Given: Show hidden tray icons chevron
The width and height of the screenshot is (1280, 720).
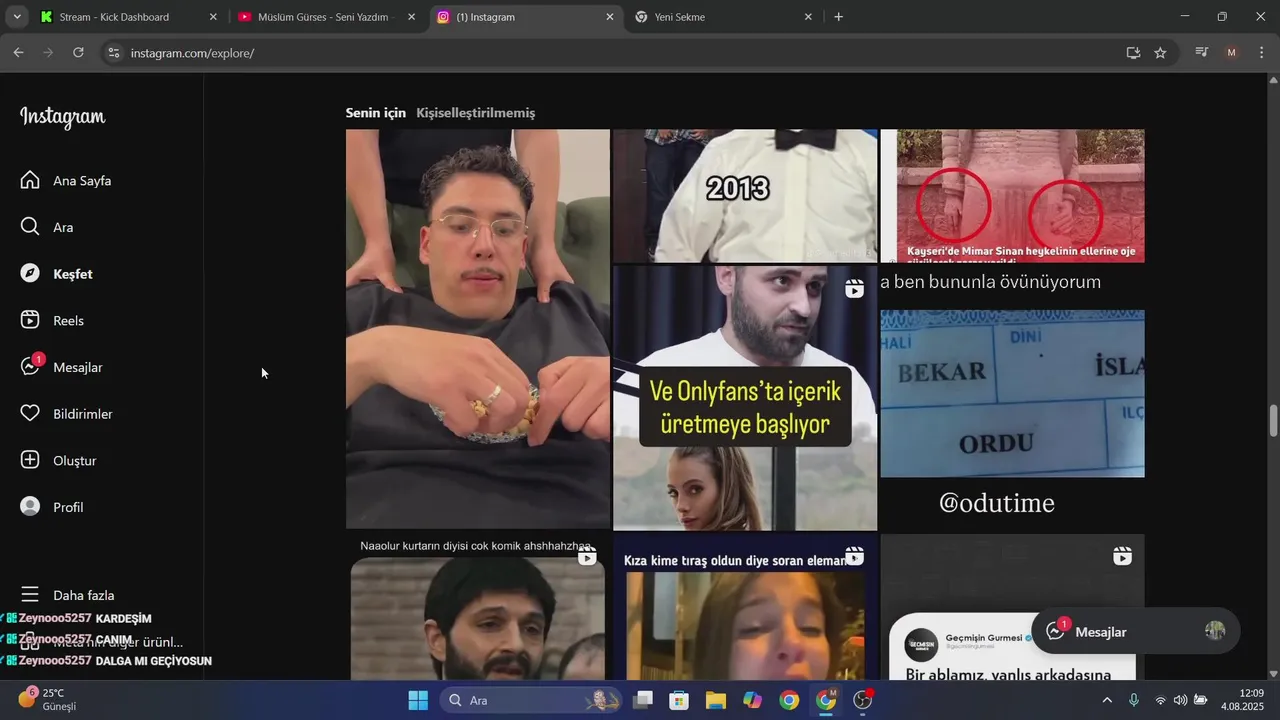Looking at the screenshot, I should 1107,700.
